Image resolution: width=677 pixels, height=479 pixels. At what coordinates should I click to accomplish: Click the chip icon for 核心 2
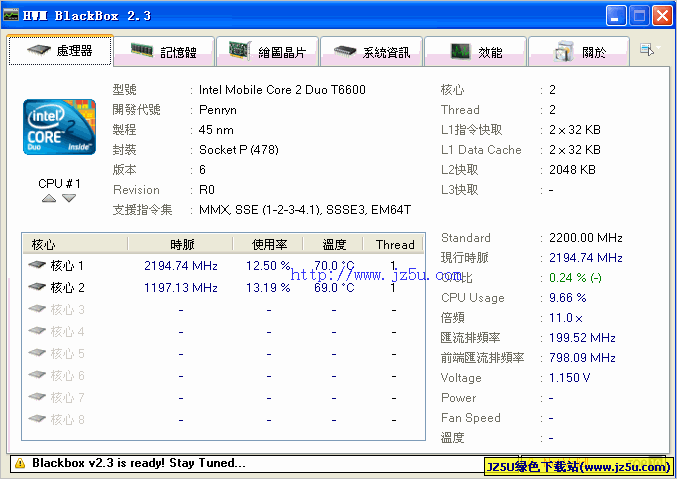coord(37,286)
